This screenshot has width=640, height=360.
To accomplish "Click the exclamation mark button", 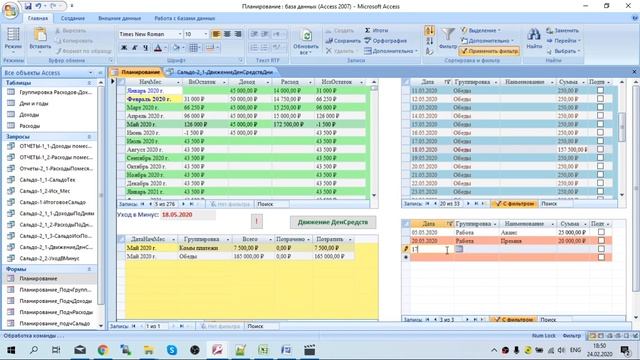I will click(x=256, y=221).
